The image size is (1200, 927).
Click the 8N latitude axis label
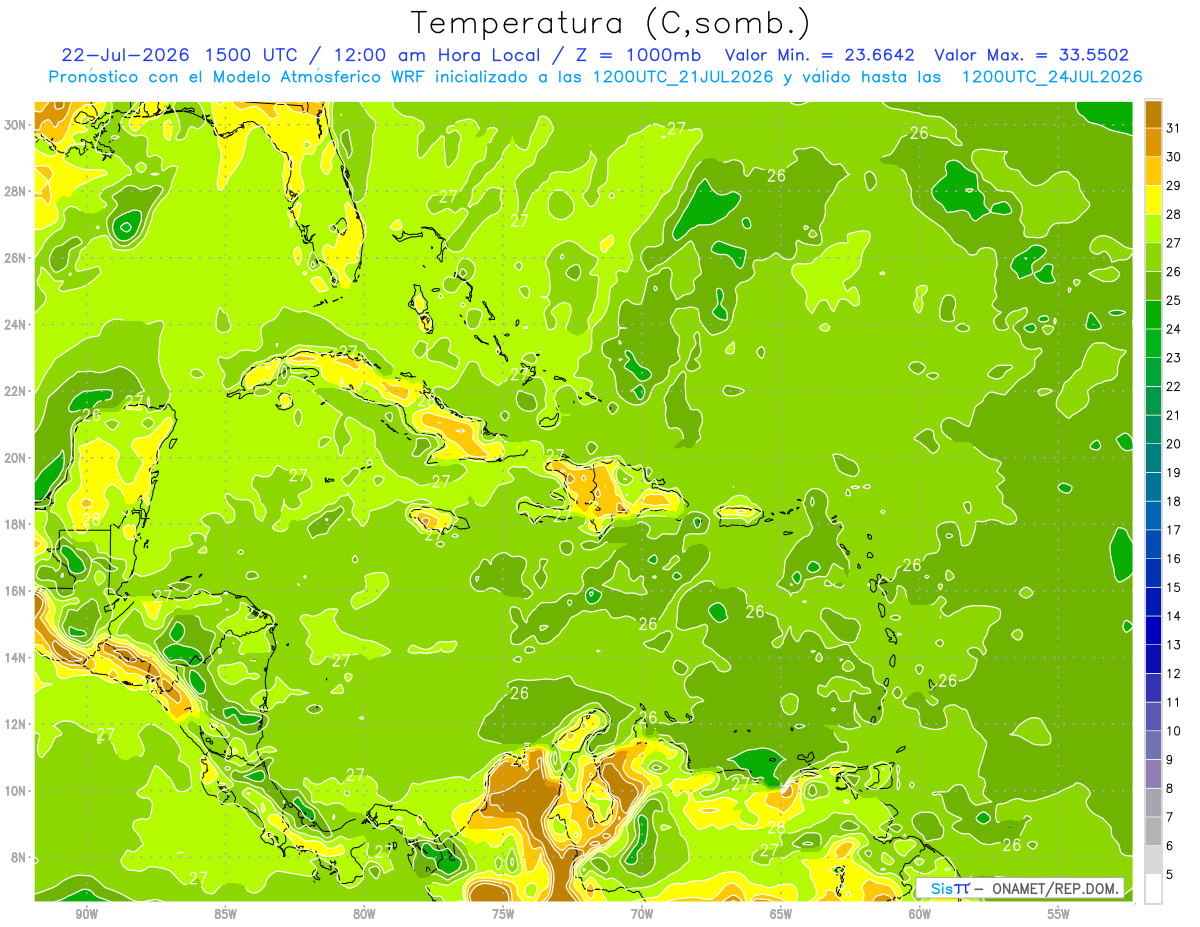(x=19, y=857)
